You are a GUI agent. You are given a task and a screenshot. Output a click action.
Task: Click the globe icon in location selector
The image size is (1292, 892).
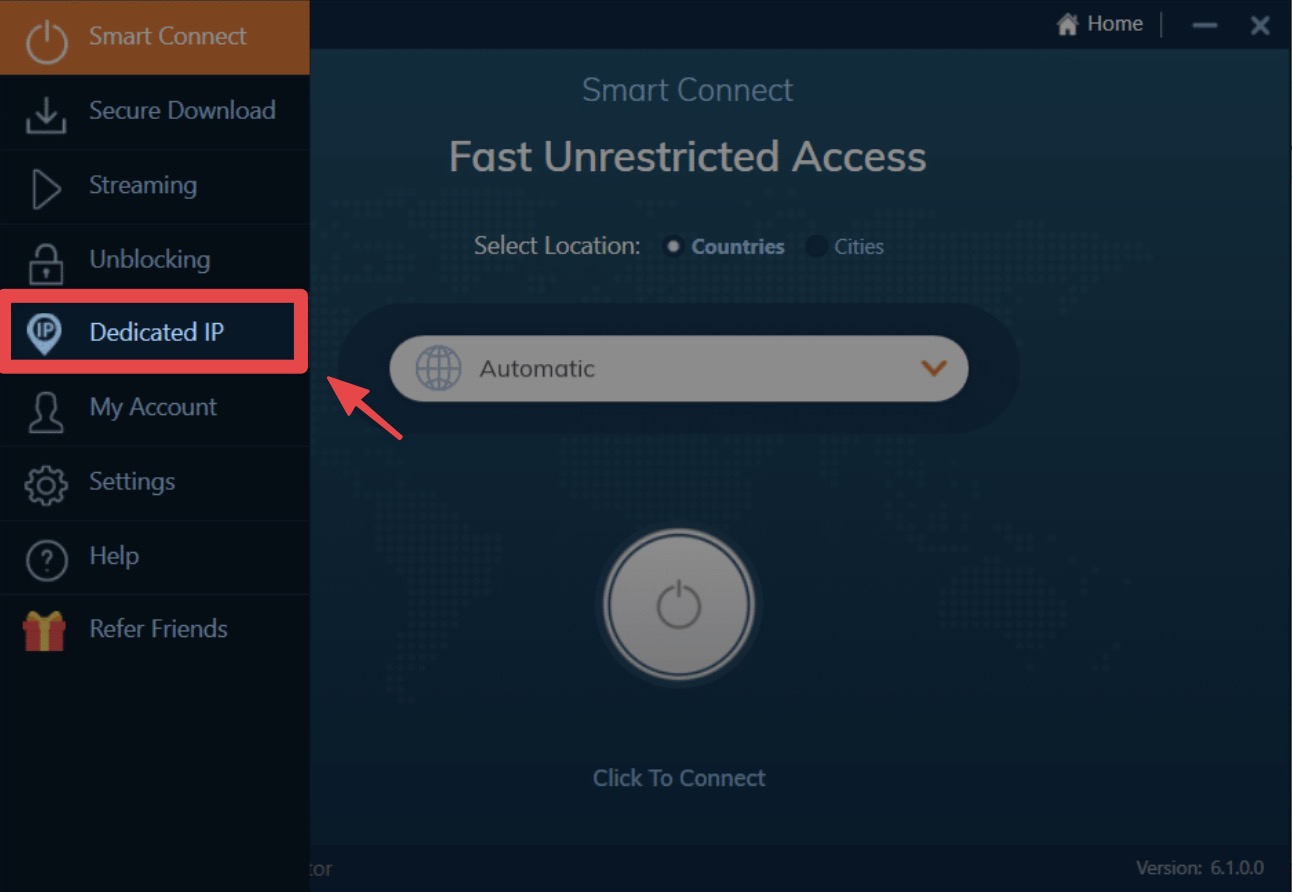[x=438, y=369]
